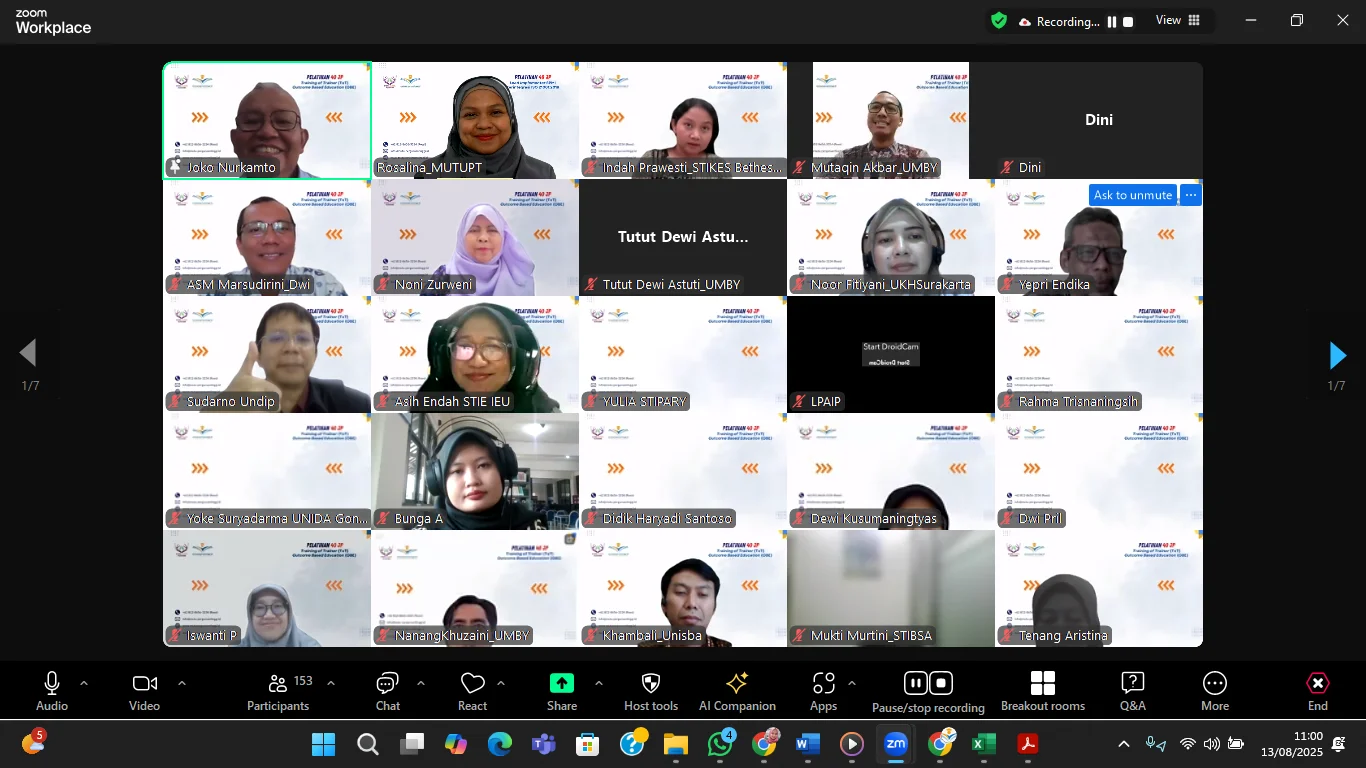This screenshot has width=1366, height=768.
Task: Pause the recording in the bottom toolbar
Action: point(915,683)
